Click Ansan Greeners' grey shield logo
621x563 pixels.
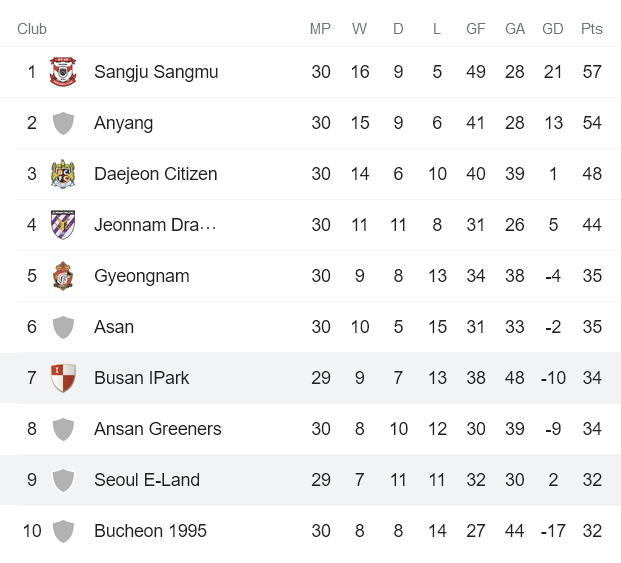(63, 429)
